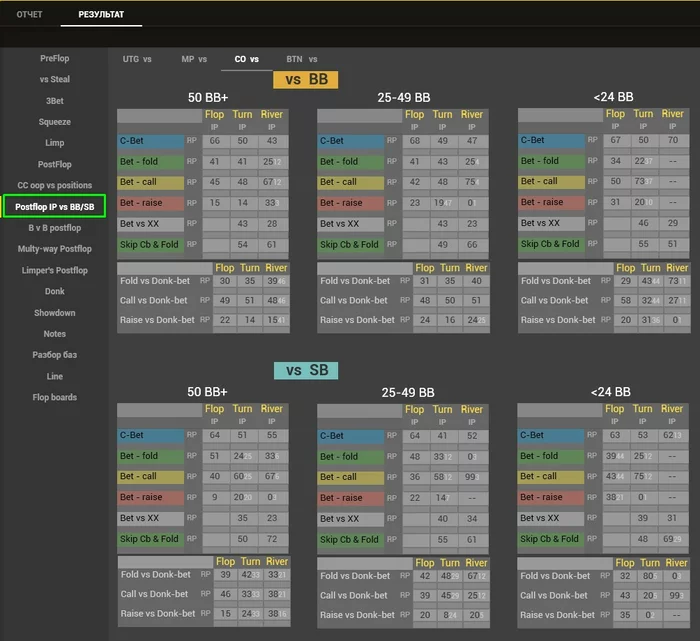700x641 pixels.
Task: Open Showdown sidebar item
Action: coord(54,312)
